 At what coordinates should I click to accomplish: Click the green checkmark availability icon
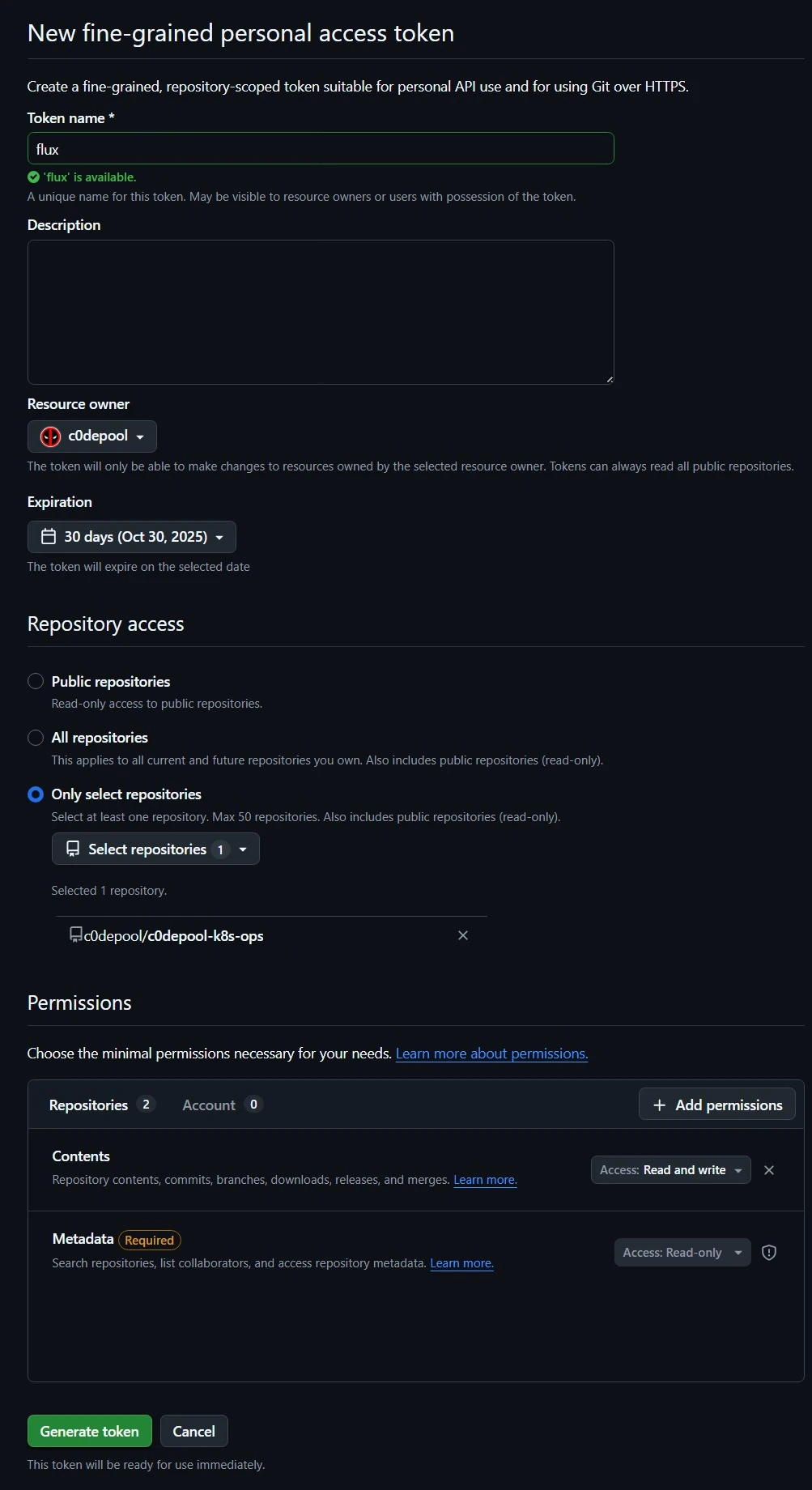pos(33,177)
